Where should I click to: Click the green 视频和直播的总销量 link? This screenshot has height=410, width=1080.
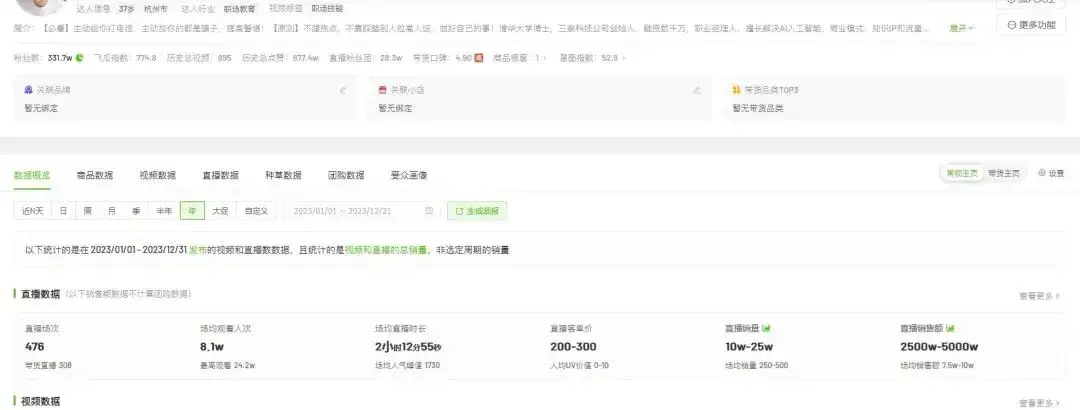pos(386,250)
